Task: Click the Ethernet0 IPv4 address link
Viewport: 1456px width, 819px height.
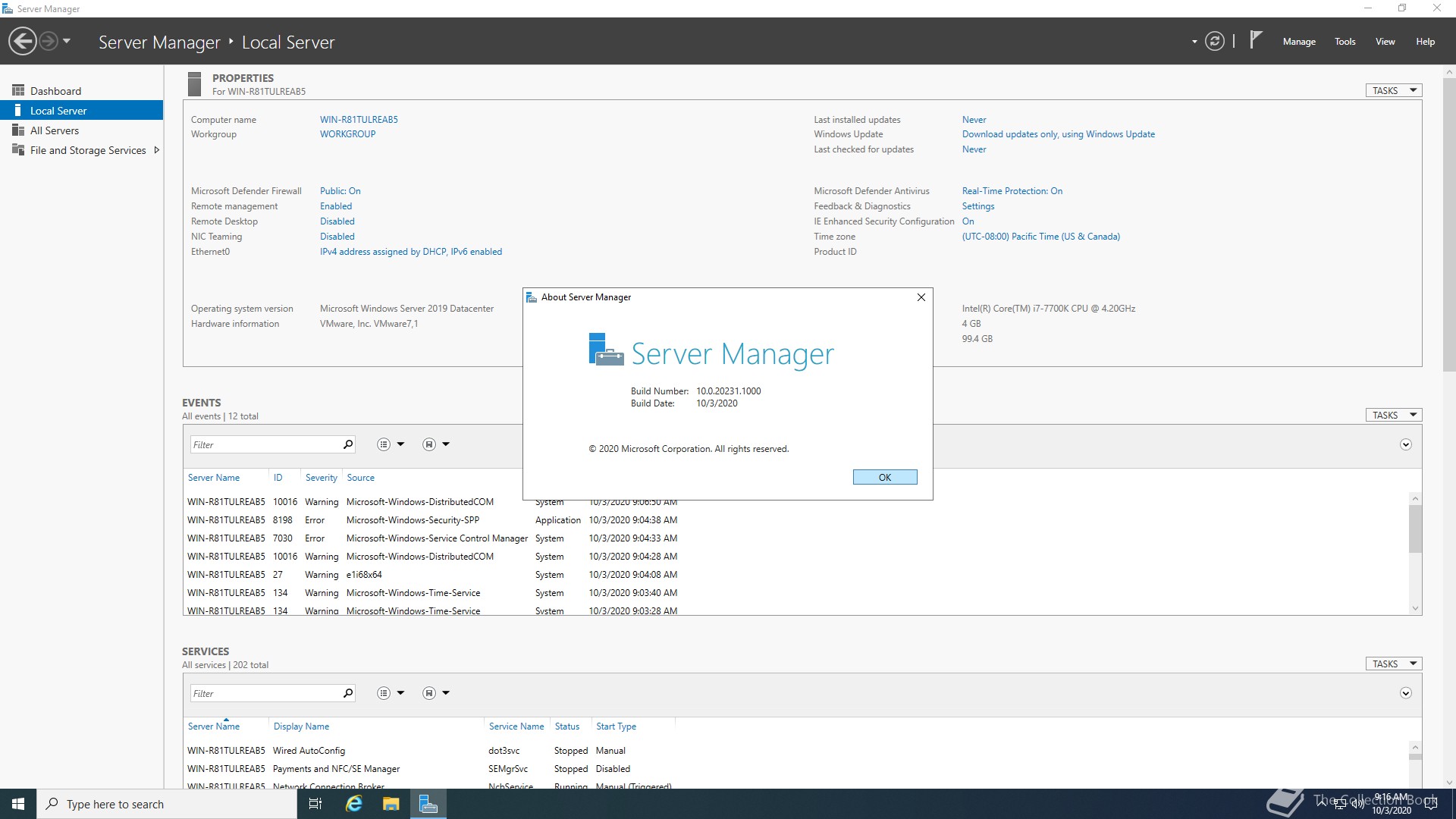Action: 411,252
